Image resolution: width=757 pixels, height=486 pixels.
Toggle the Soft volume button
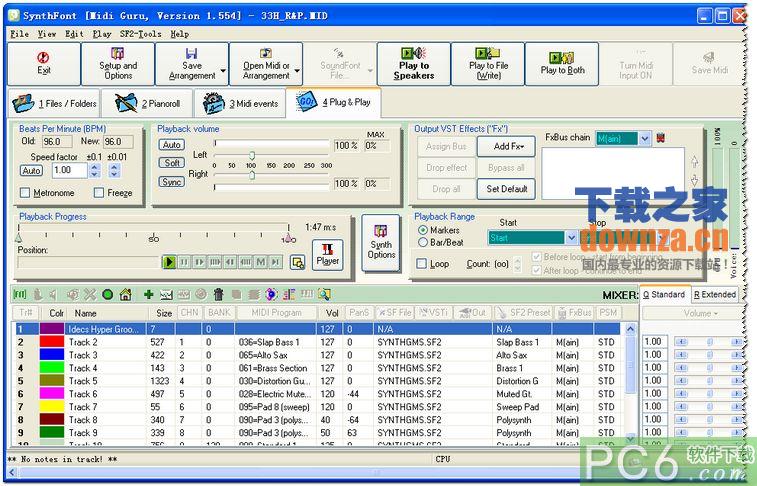pyautogui.click(x=171, y=163)
